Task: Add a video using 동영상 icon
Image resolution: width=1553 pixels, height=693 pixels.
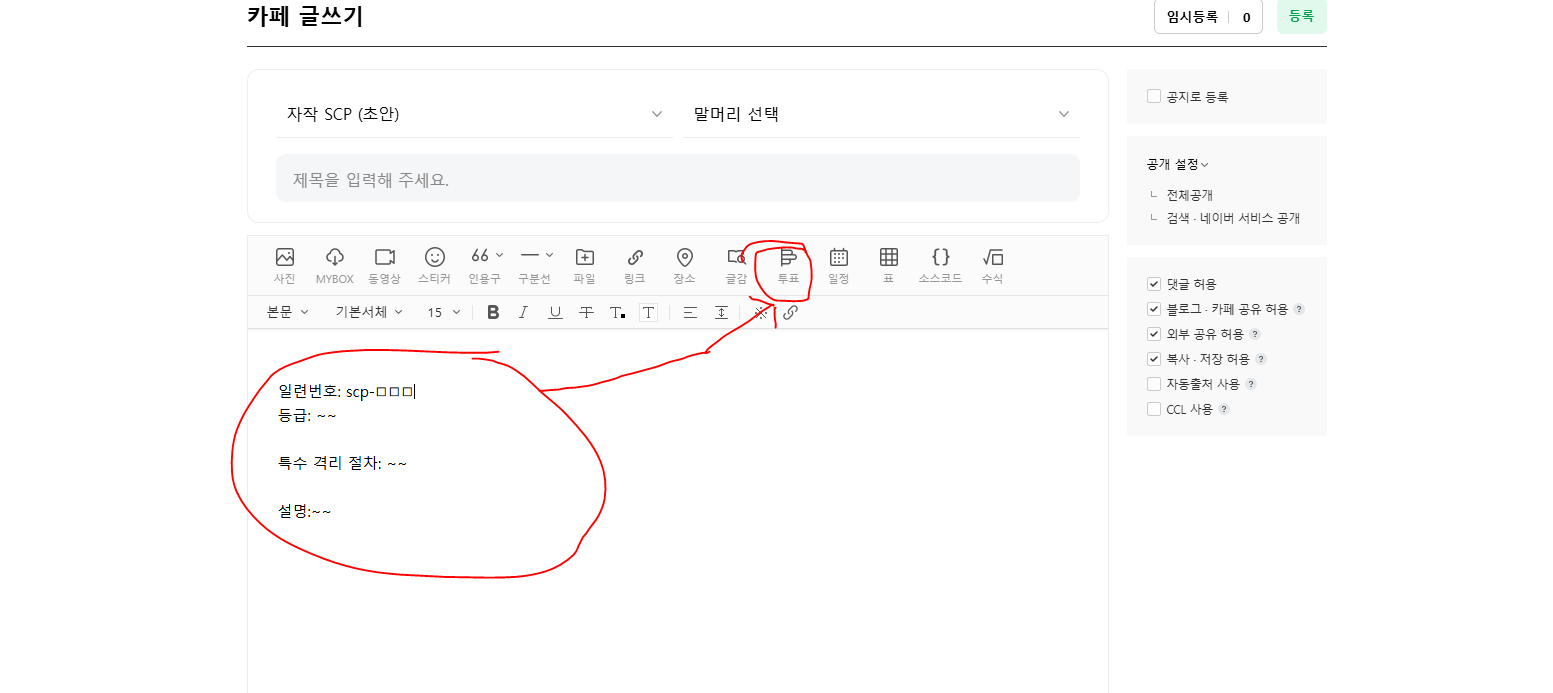Action: [385, 265]
